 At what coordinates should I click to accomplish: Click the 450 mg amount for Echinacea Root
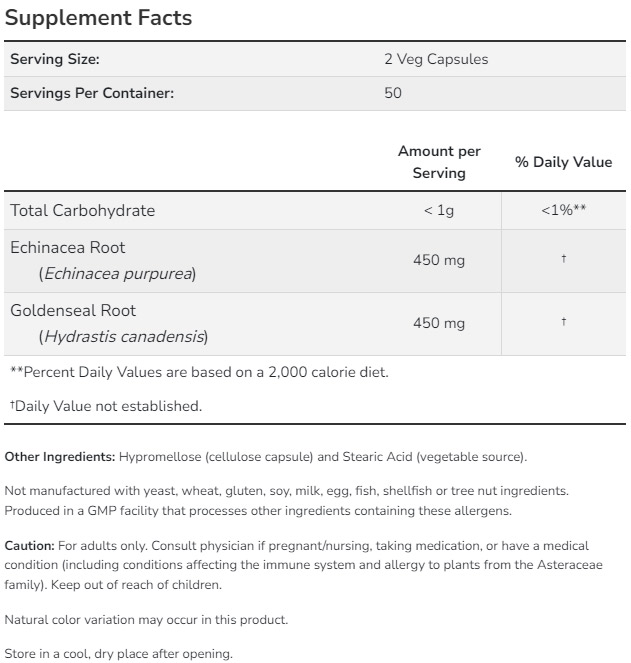439,260
